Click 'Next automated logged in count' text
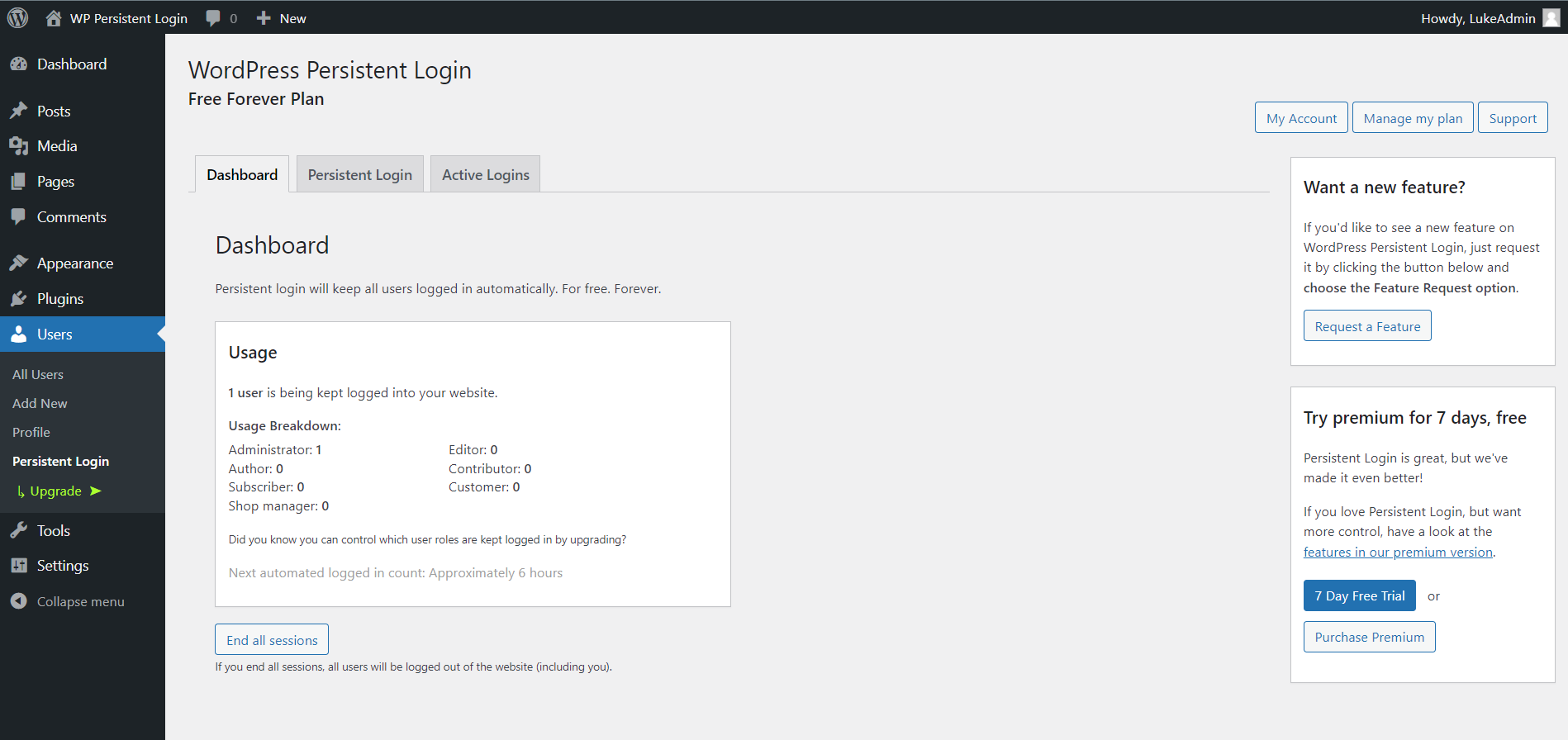The height and width of the screenshot is (740, 1568). [x=396, y=573]
